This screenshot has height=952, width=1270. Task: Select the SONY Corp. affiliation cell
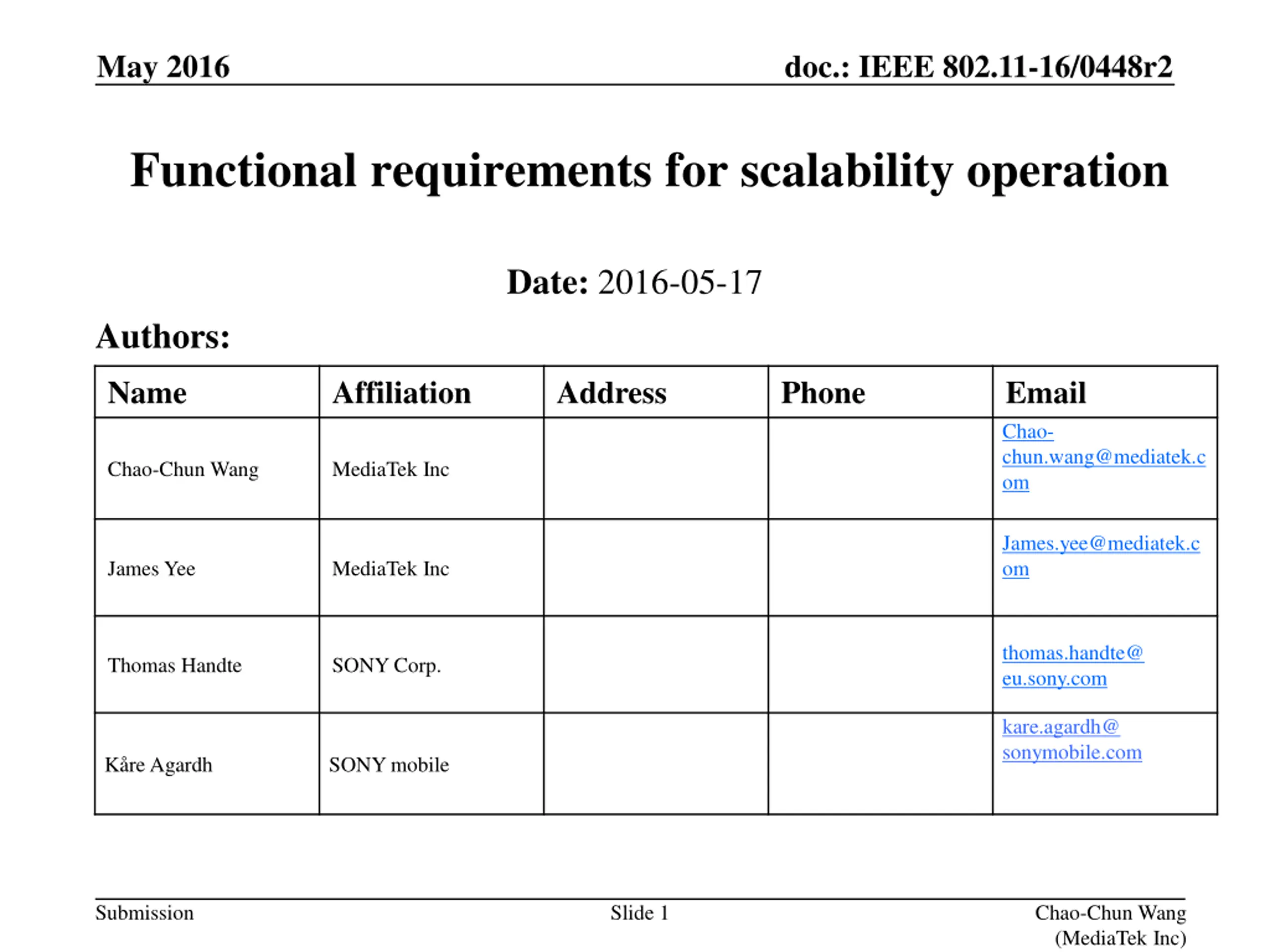coord(432,664)
